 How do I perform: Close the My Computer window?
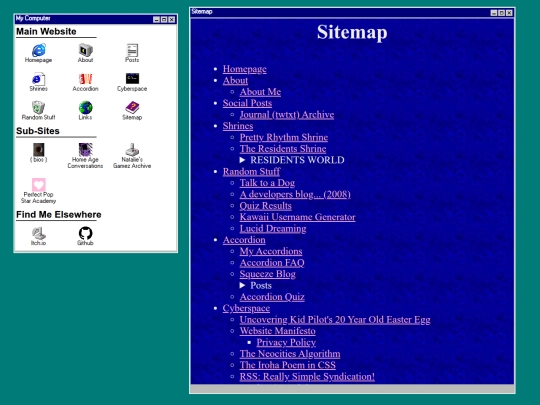tap(172, 20)
